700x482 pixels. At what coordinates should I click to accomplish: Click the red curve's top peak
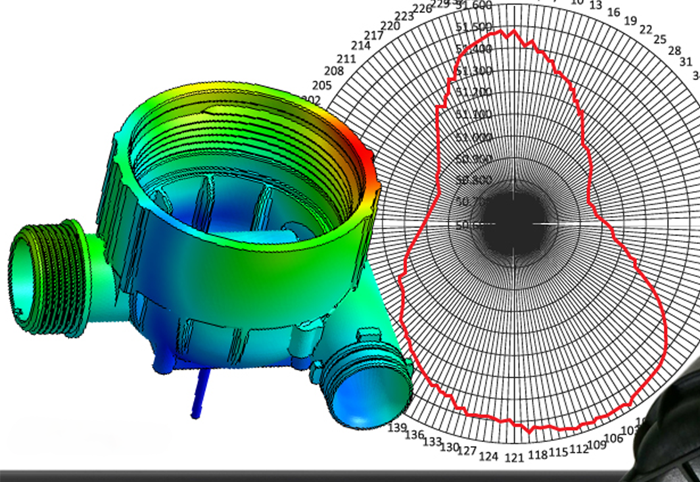[x=514, y=31]
